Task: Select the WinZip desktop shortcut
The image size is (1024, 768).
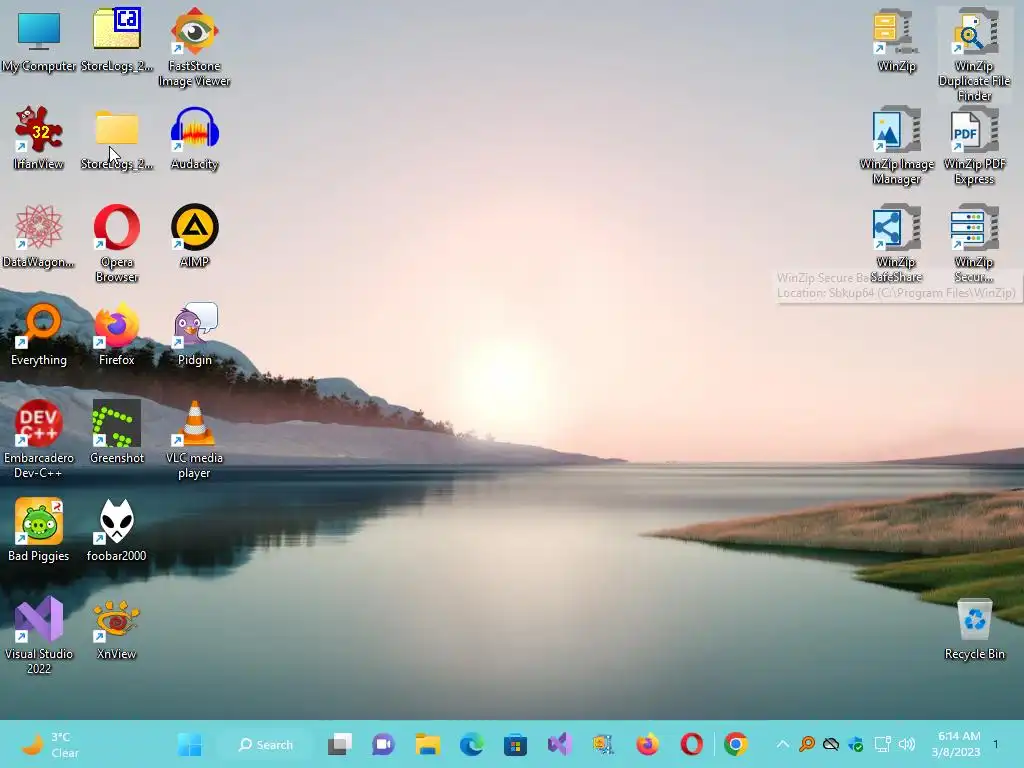Action: (x=897, y=41)
